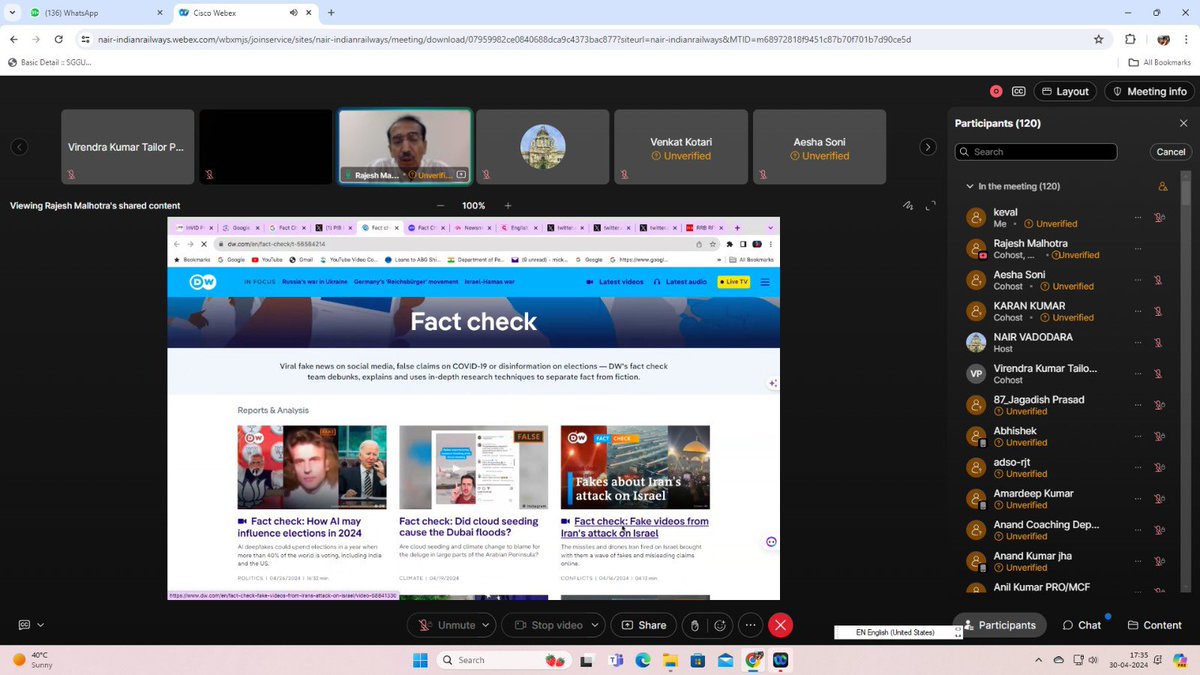Viewport: 1200px width, 675px height.
Task: Open the audio options dropdown beside Unmute
Action: click(x=487, y=625)
